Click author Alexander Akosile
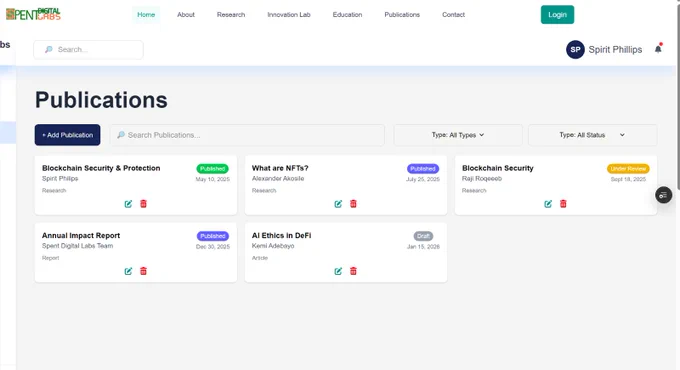 pyautogui.click(x=278, y=179)
